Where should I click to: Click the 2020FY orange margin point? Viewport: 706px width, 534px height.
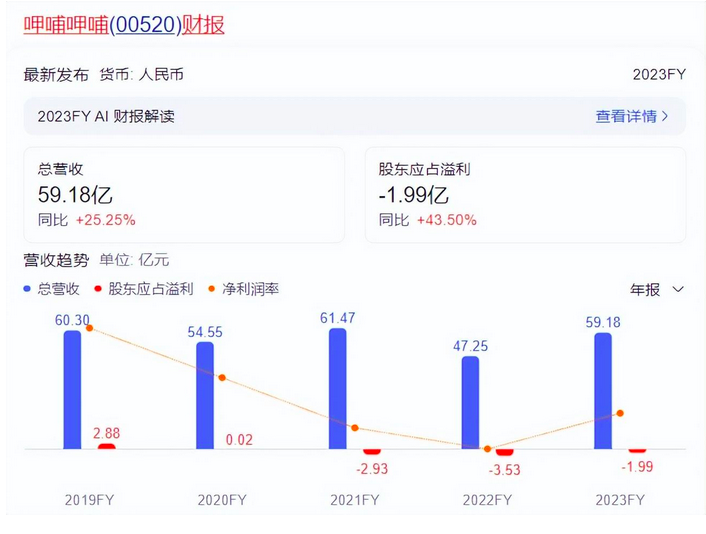coord(222,378)
